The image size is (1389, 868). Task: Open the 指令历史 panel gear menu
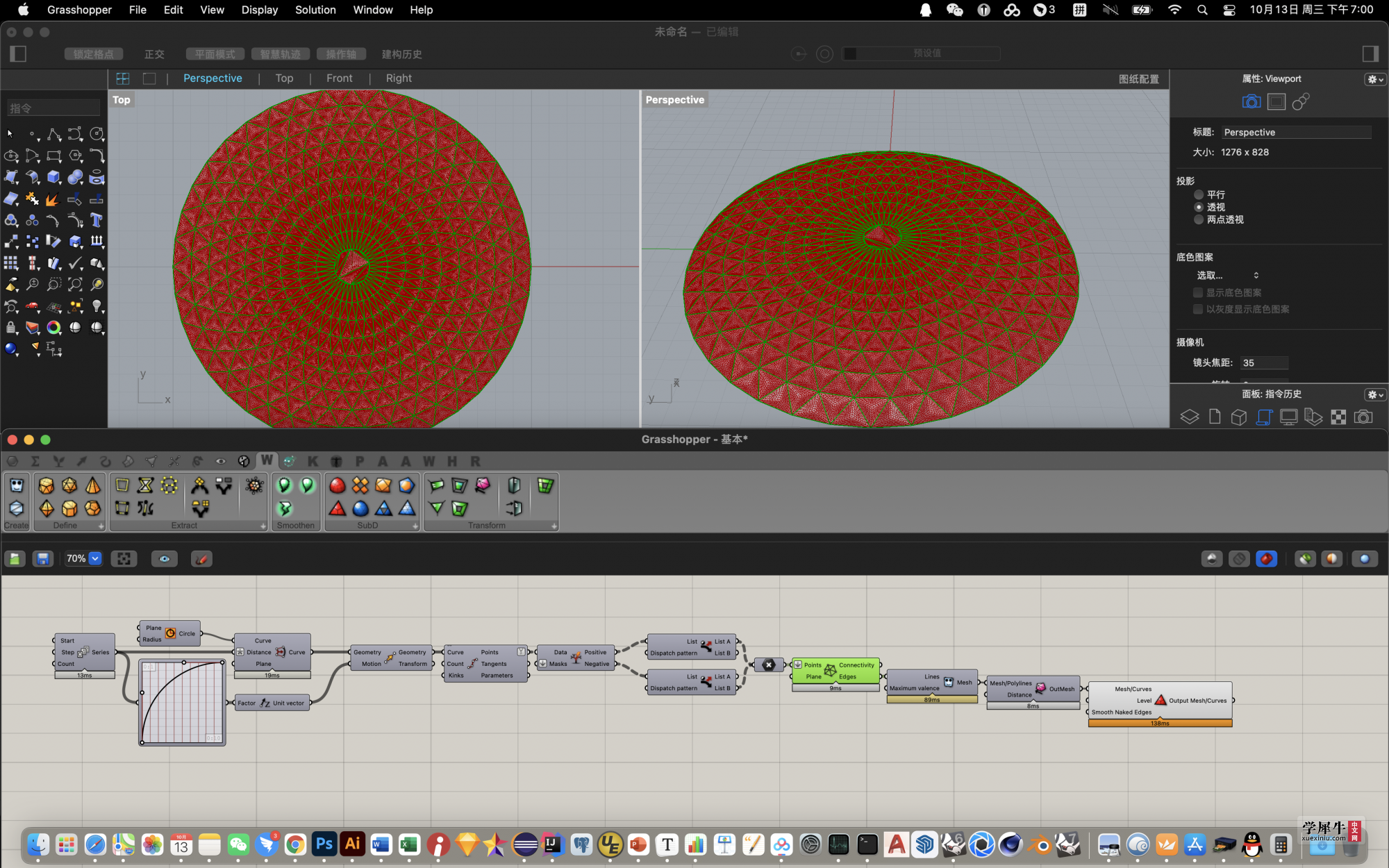[x=1375, y=394]
